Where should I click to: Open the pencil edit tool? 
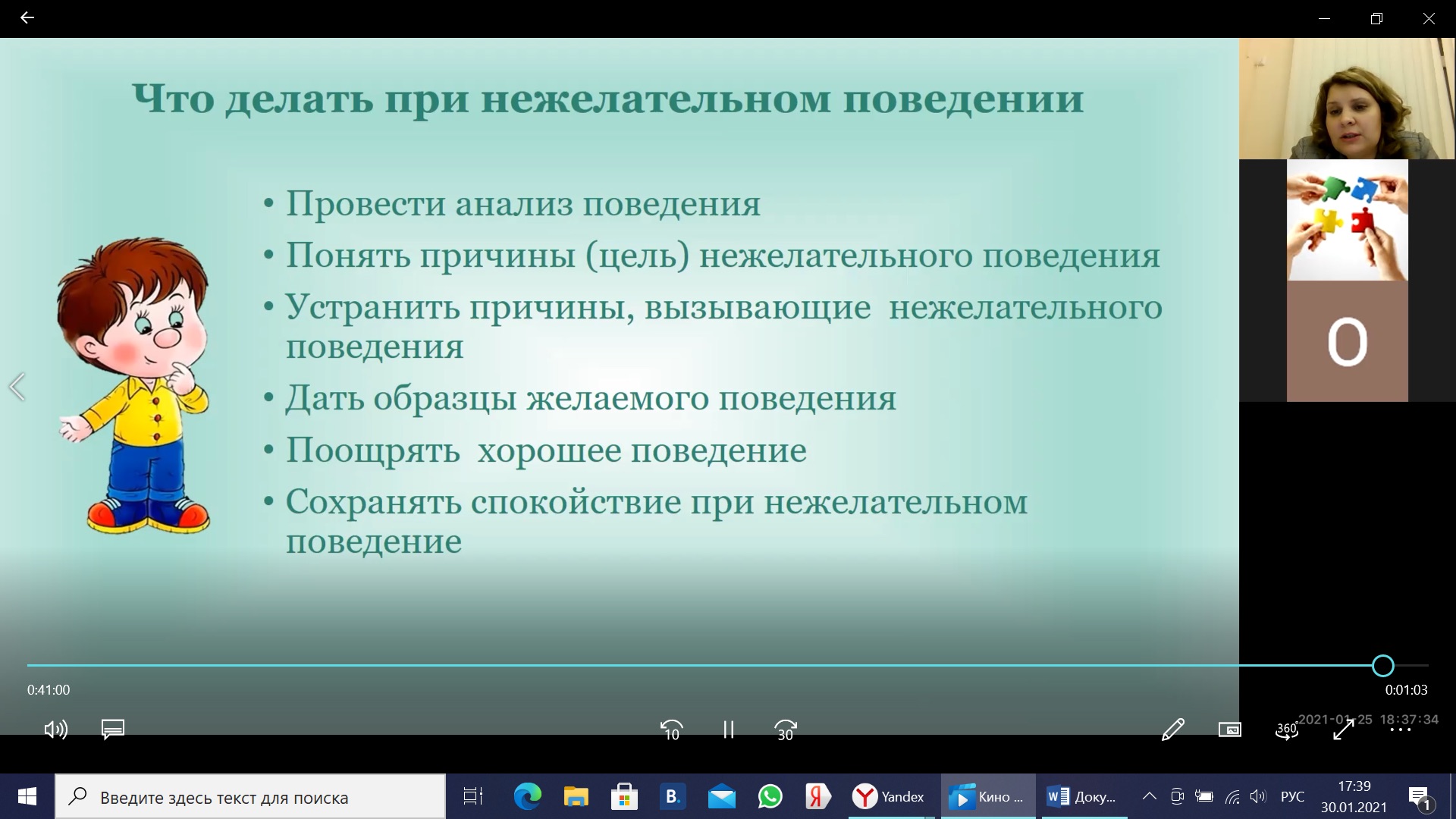tap(1173, 730)
